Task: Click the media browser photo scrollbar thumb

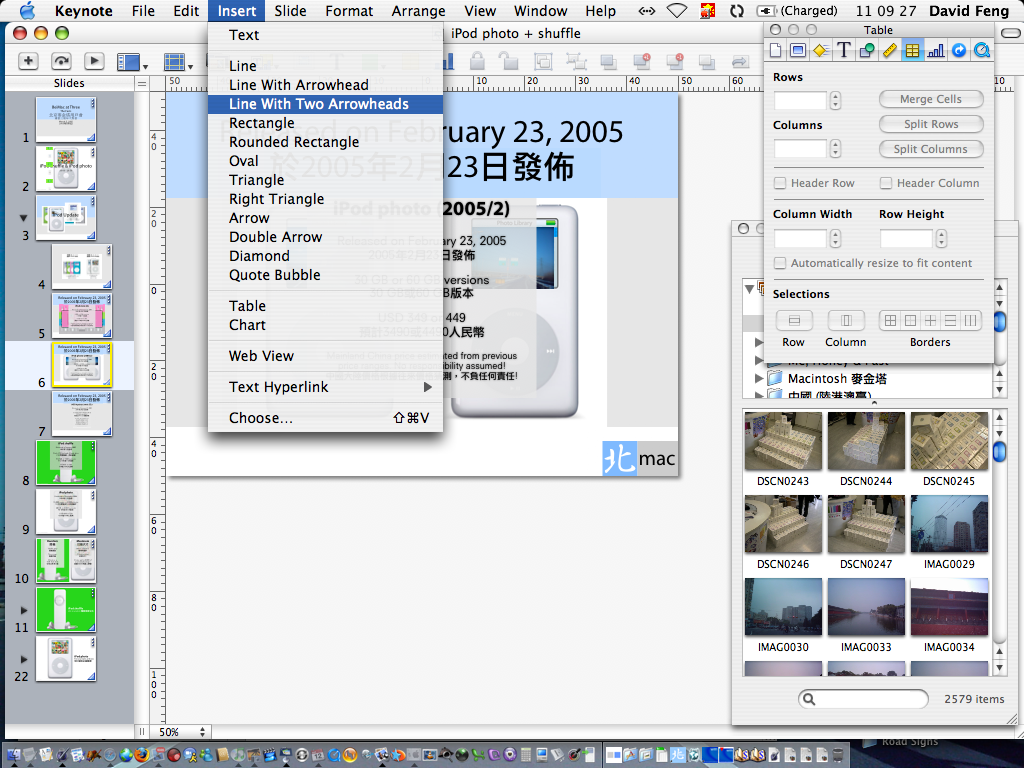Action: point(999,451)
